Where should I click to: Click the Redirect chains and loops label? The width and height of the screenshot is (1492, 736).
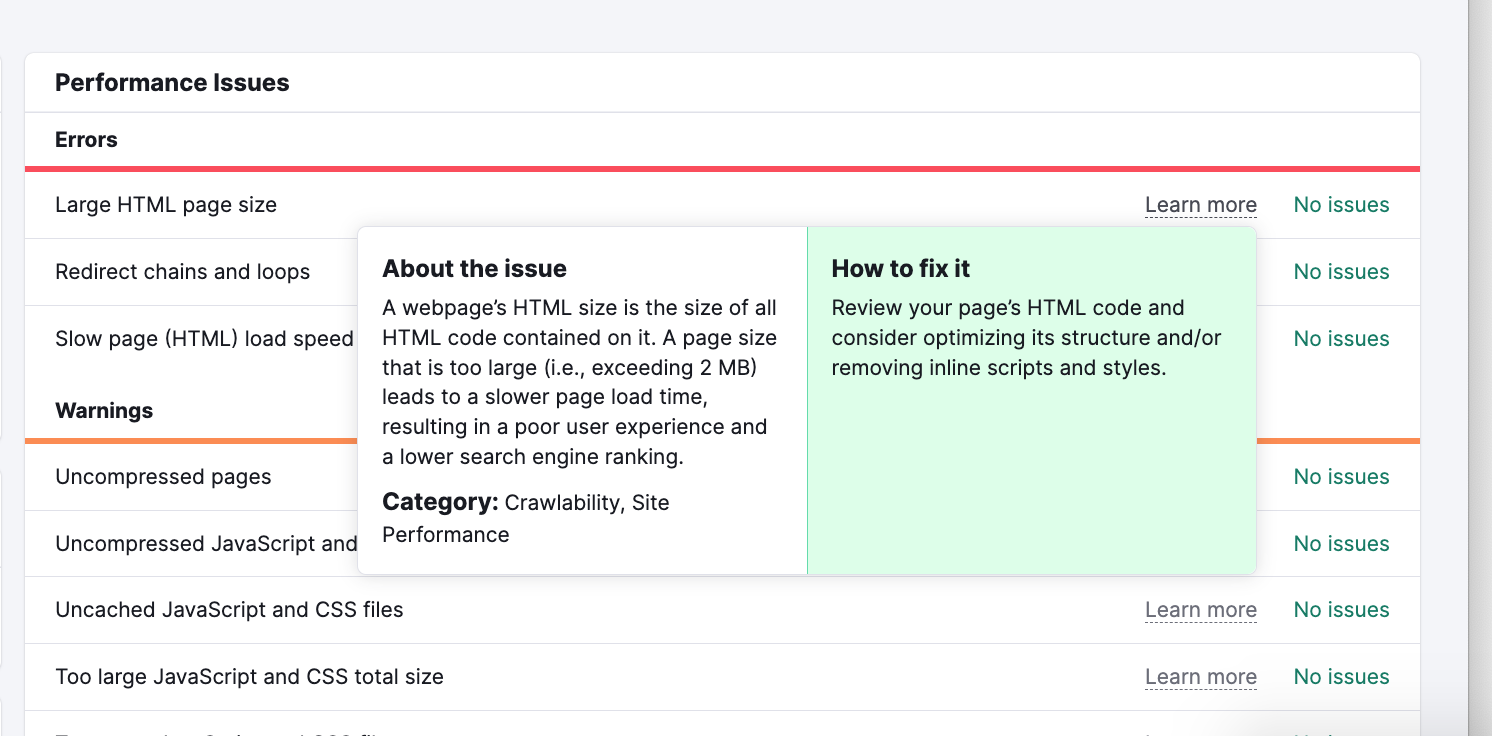(x=183, y=272)
